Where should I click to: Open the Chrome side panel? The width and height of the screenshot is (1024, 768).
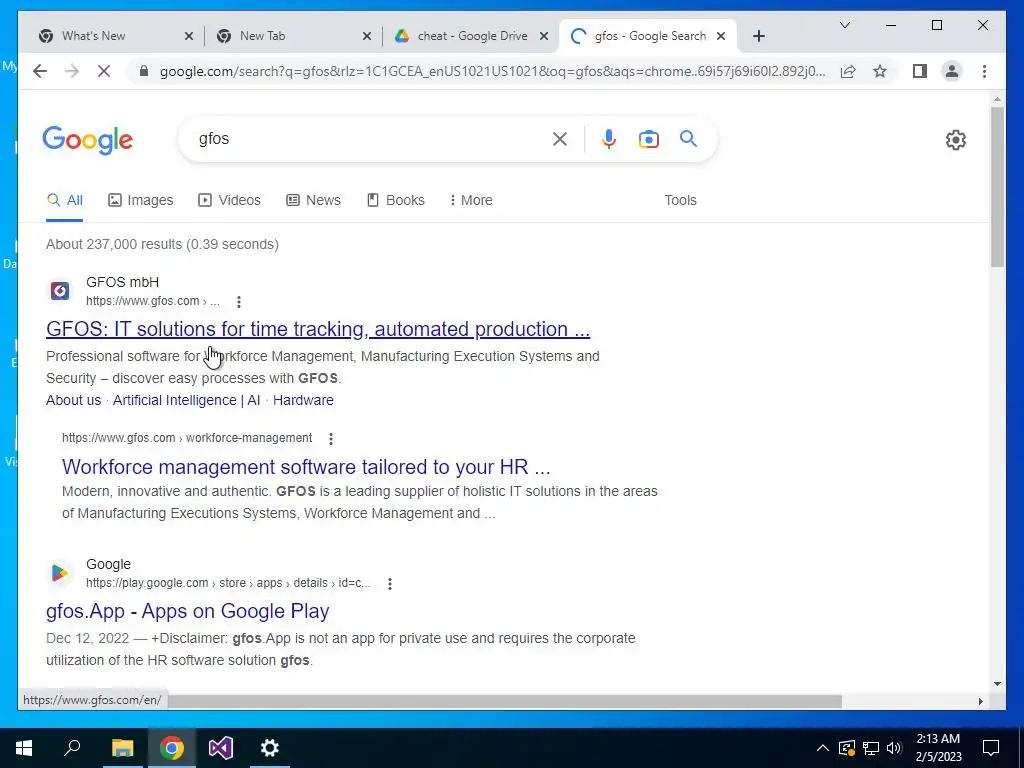[920, 71]
